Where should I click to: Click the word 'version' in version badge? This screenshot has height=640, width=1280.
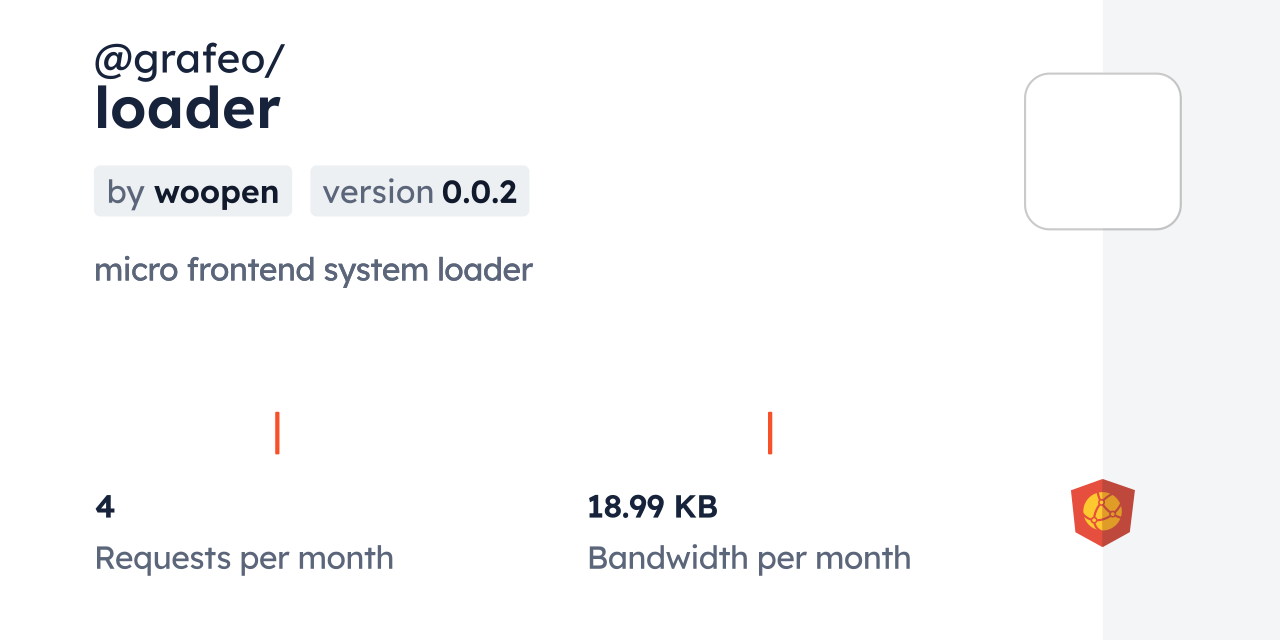pos(378,192)
